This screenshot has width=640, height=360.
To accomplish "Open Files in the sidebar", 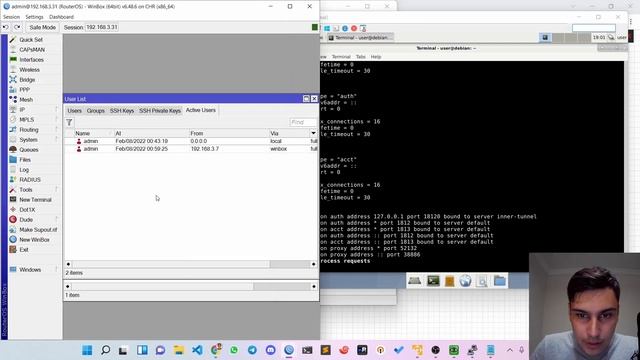I will pyautogui.click(x=25, y=160).
